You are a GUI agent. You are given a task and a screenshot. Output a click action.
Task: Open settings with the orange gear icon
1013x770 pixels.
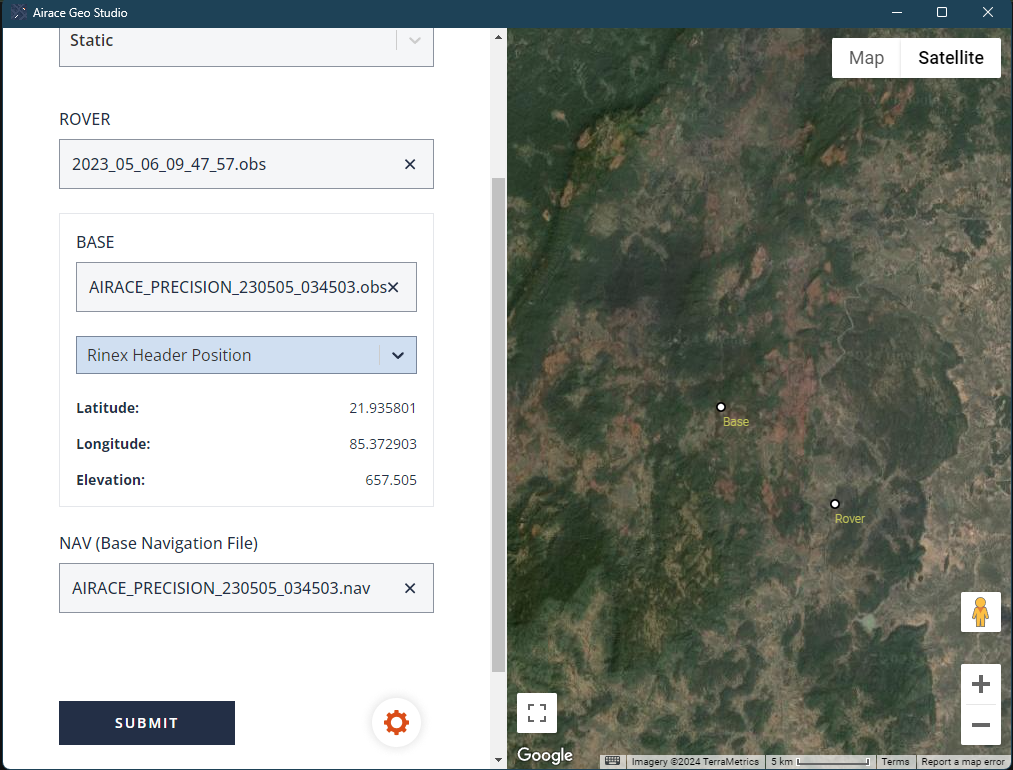396,722
